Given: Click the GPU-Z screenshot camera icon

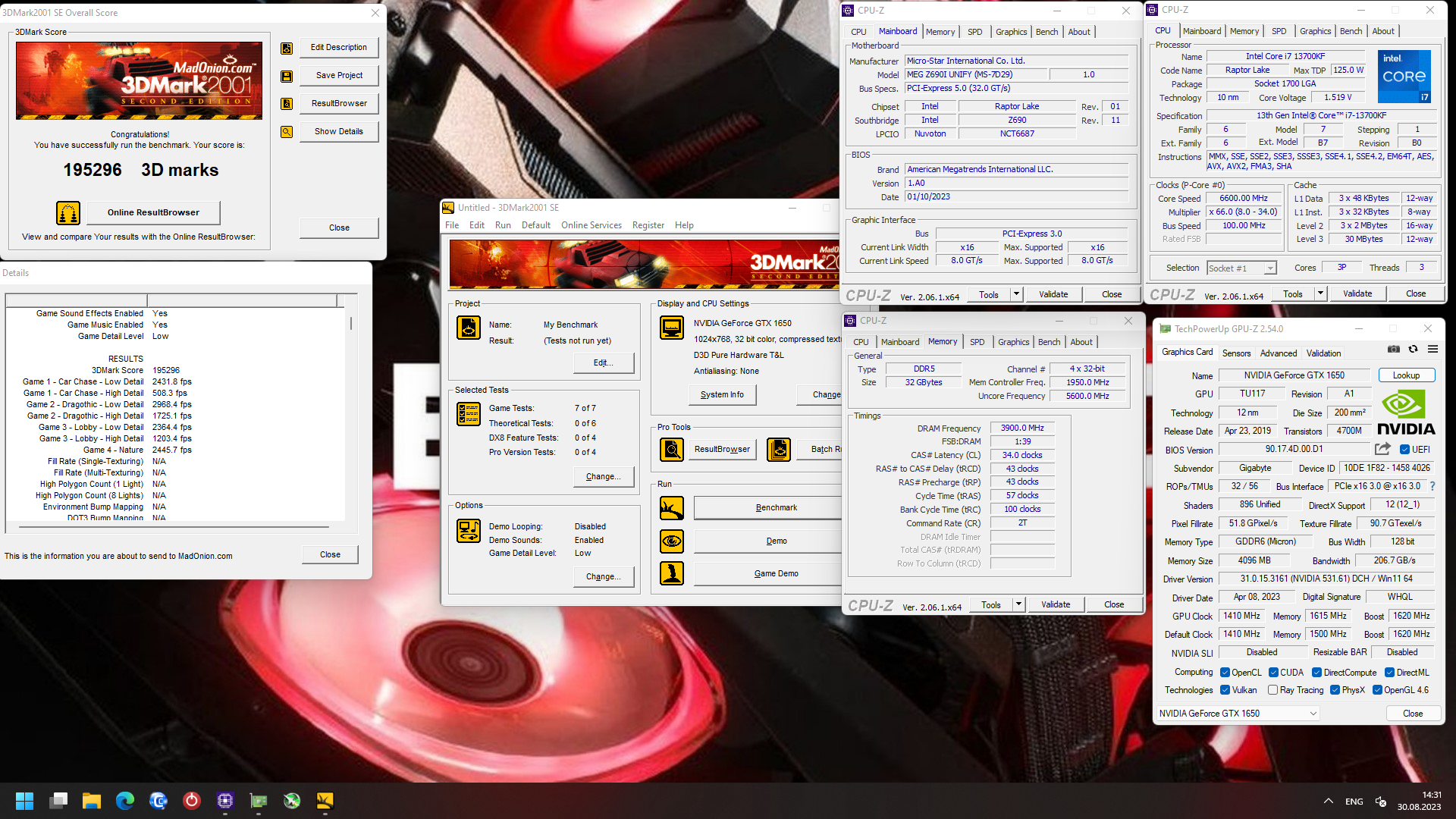Looking at the screenshot, I should click(1394, 350).
